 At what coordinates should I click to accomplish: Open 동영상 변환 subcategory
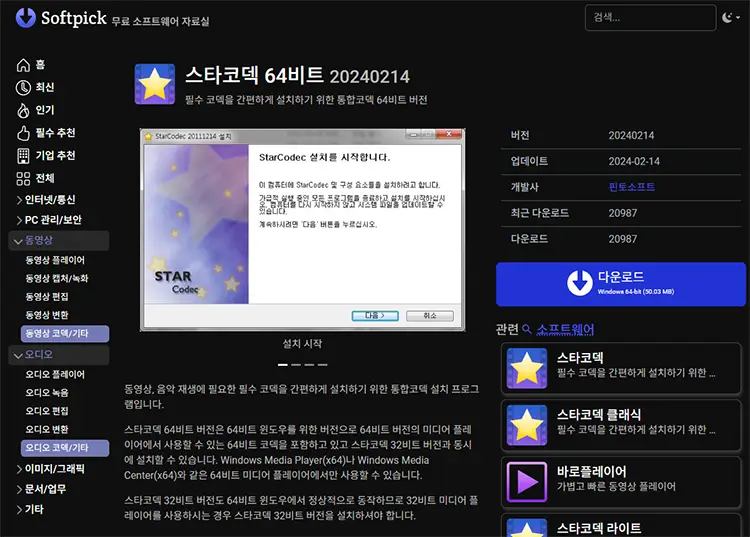(46, 315)
